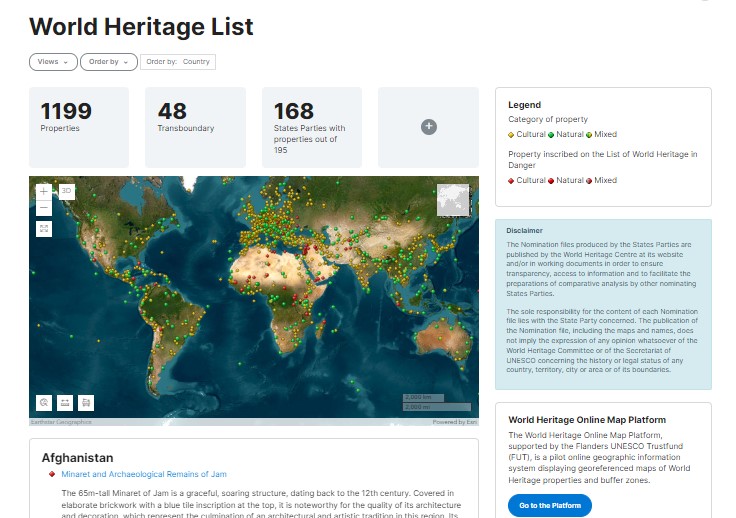736x518 pixels.
Task: Open the map fullscreen mode
Action: pos(43,229)
